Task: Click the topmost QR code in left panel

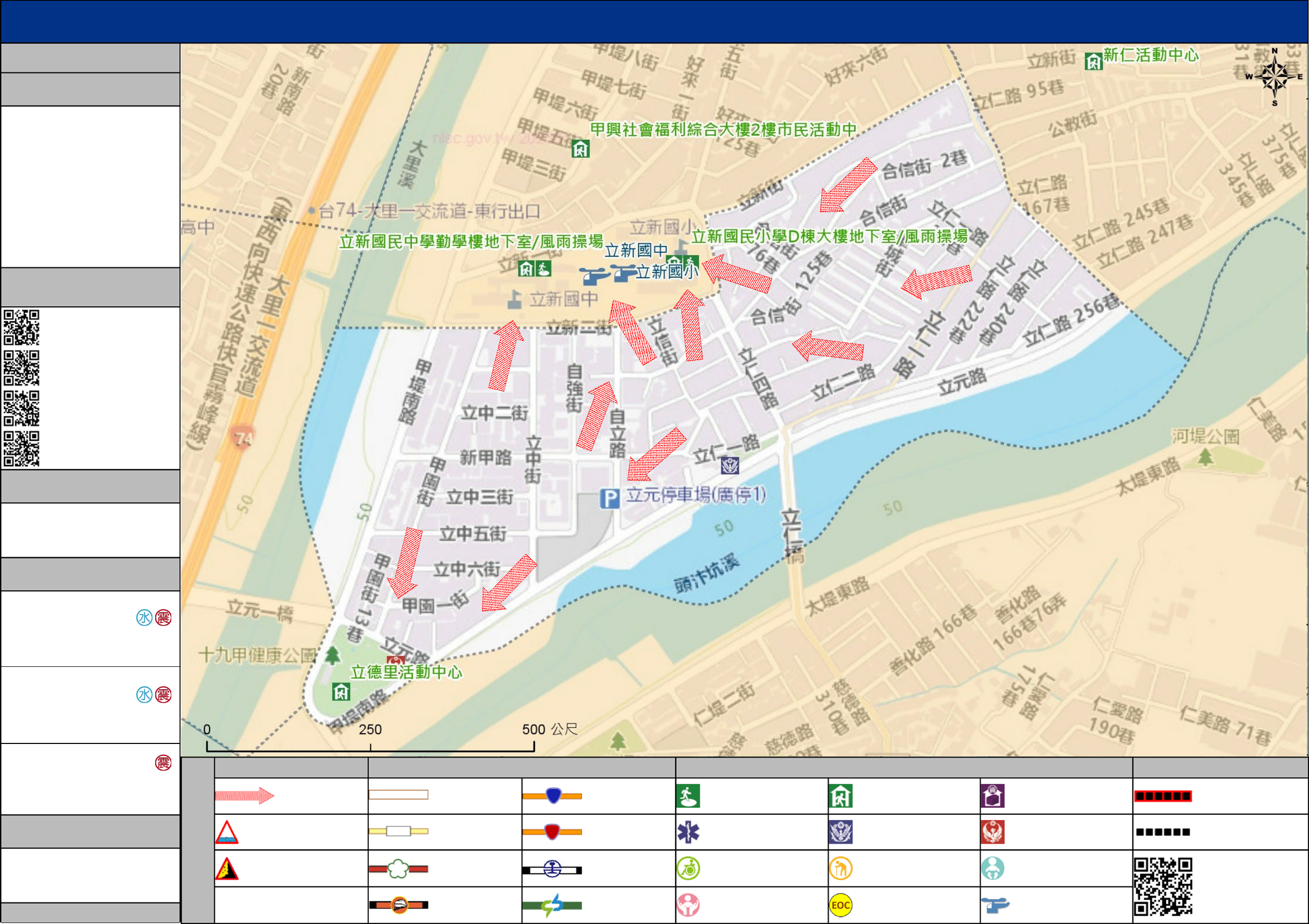Action: (x=22, y=327)
